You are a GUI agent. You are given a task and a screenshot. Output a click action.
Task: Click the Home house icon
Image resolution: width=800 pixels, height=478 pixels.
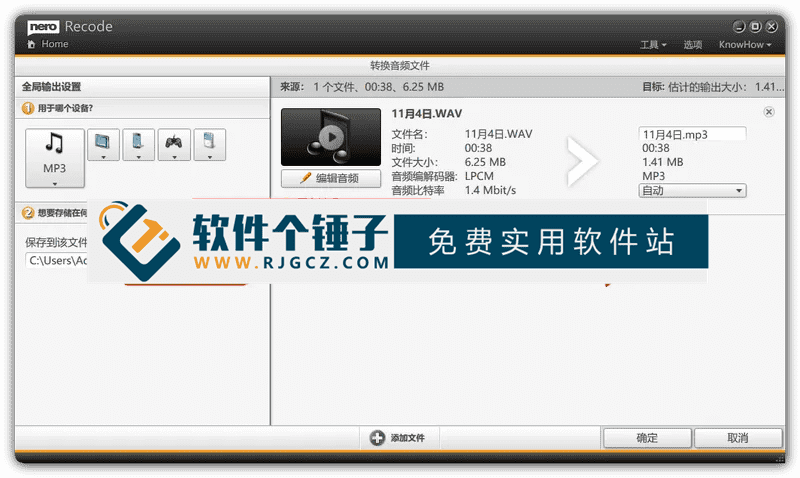[32, 44]
